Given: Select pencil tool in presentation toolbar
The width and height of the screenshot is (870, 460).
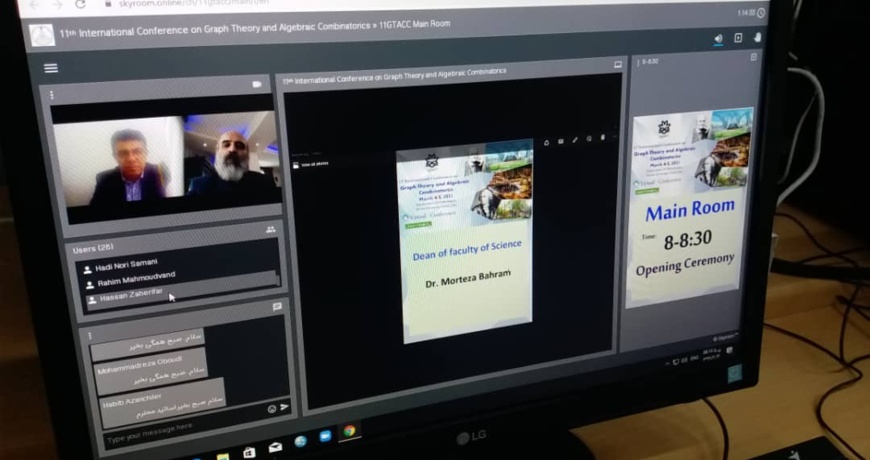Looking at the screenshot, I should [575, 140].
